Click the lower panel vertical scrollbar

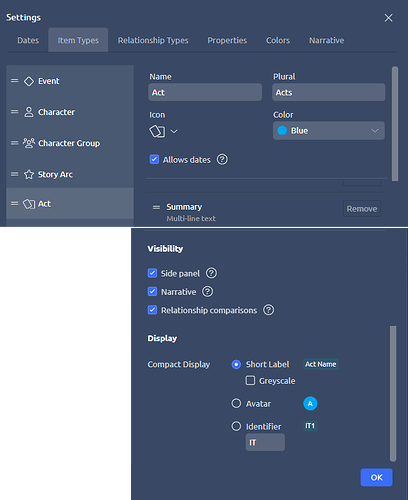click(393, 393)
